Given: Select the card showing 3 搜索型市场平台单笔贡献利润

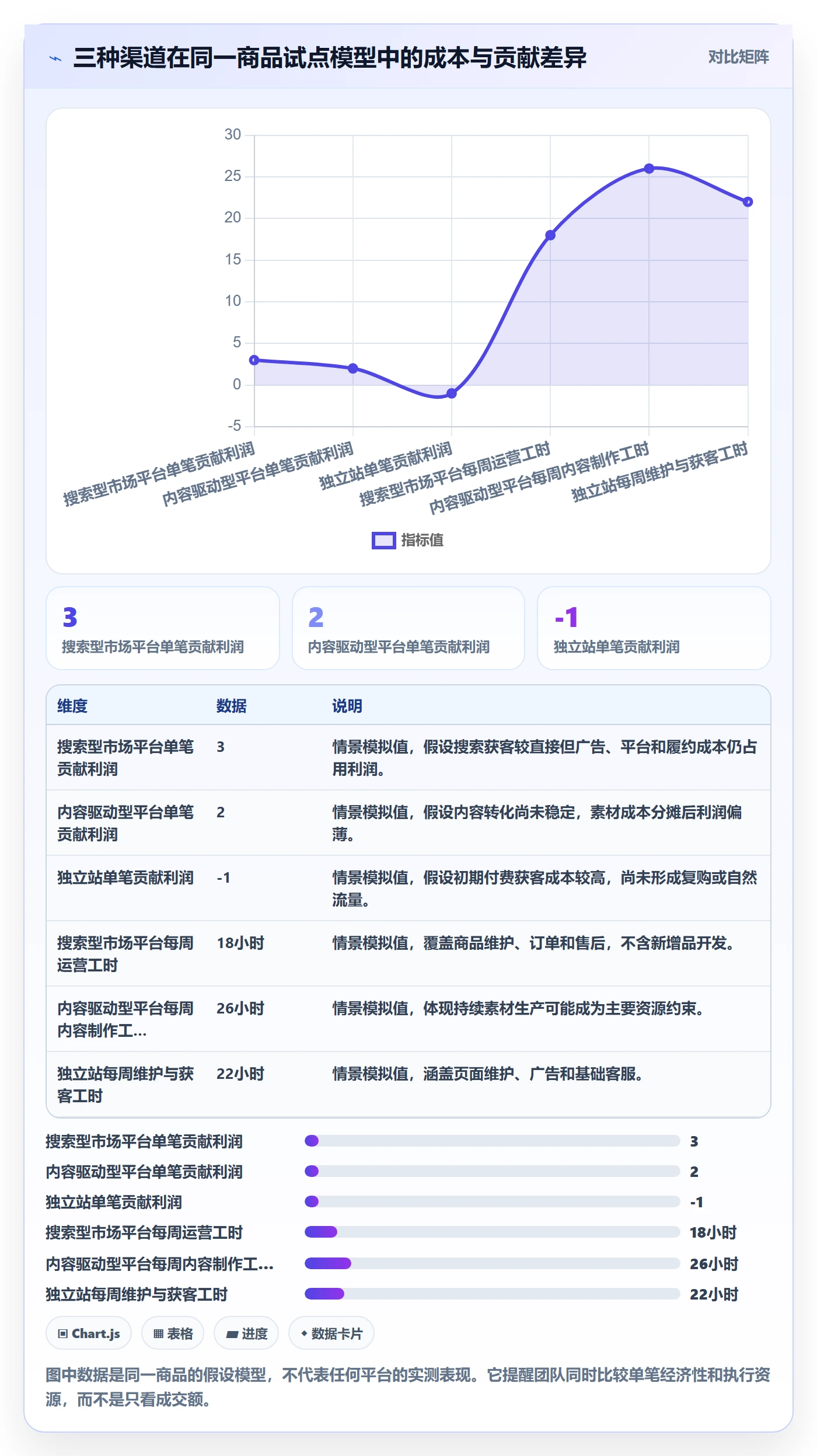Looking at the screenshot, I should (163, 628).
